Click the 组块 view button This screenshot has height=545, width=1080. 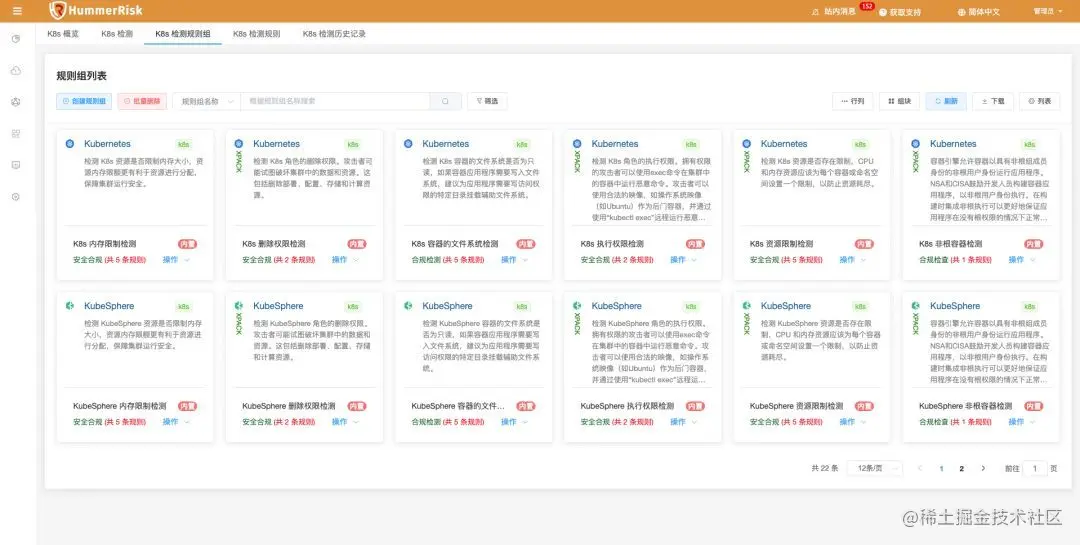[900, 101]
